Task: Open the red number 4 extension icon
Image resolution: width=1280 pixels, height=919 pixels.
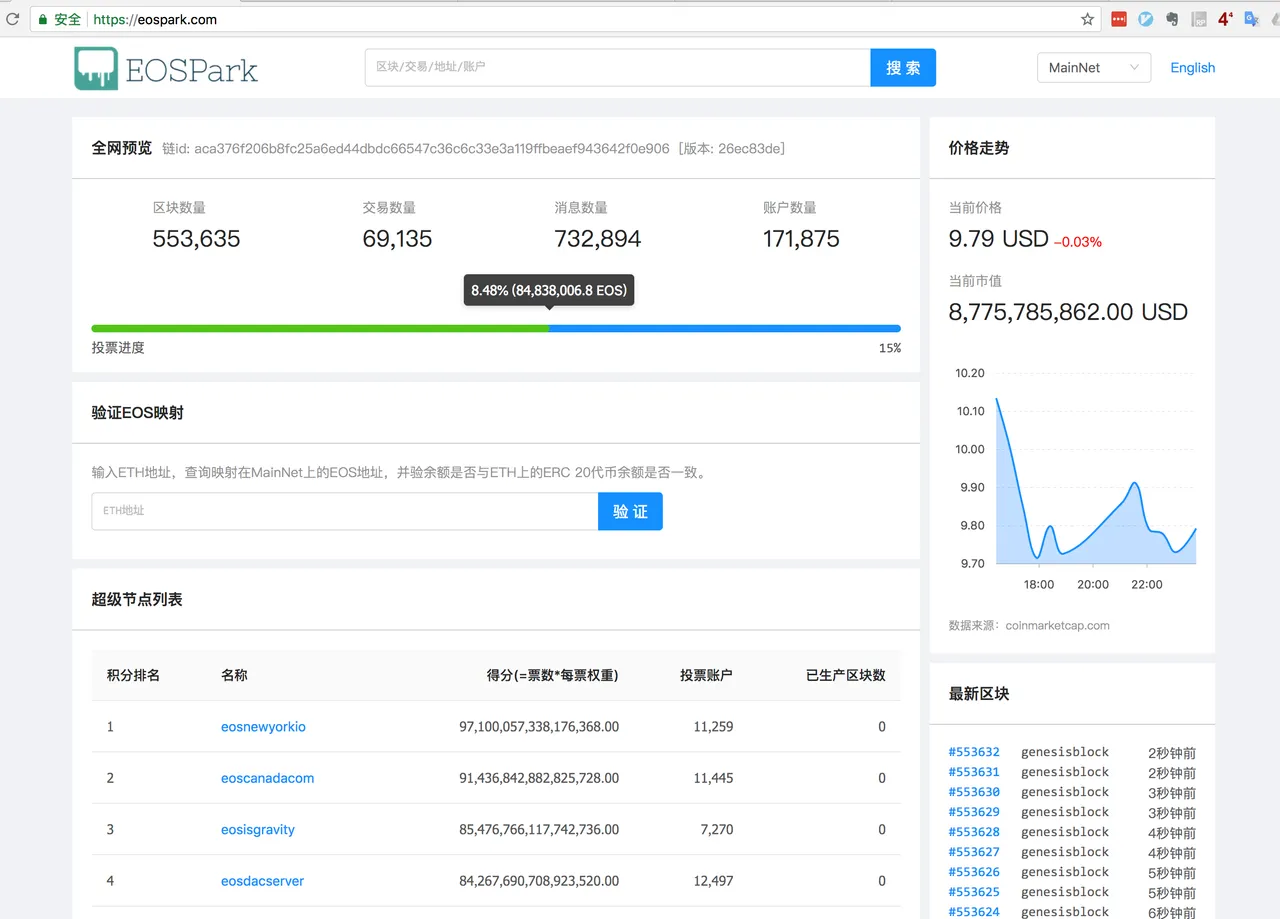Action: [1225, 19]
